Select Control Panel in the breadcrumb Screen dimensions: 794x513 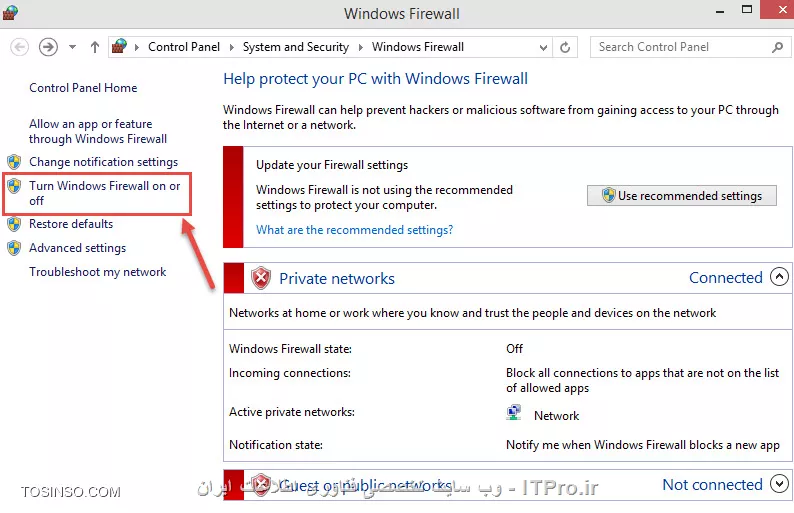[184, 47]
